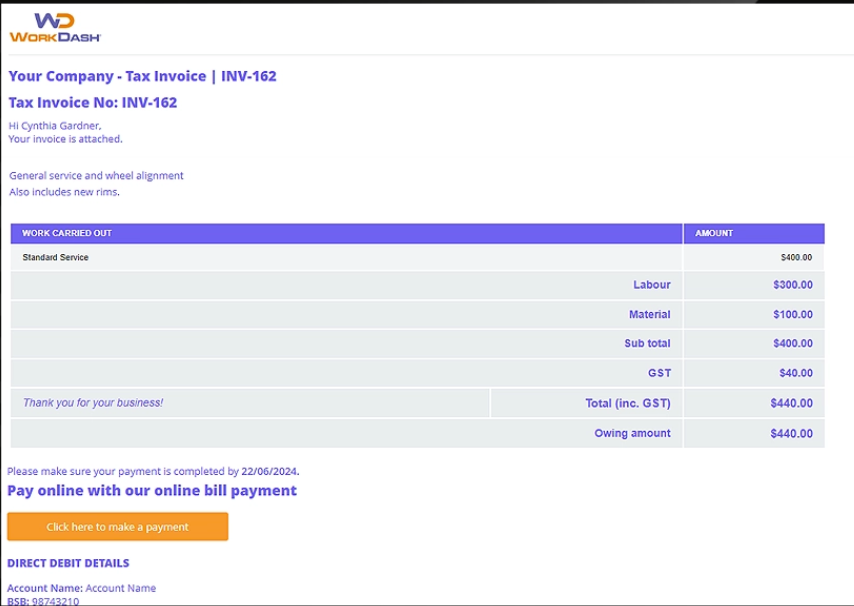Click the Pay online with our online bill payment heading
The image size is (854, 606).
coord(150,490)
